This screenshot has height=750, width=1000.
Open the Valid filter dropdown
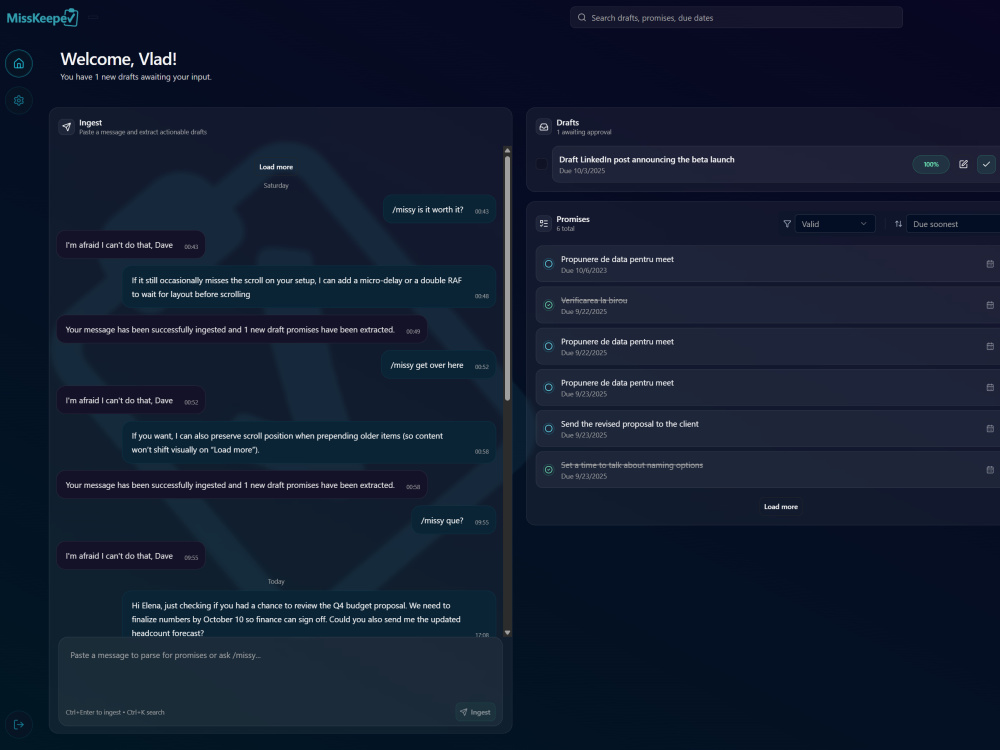[835, 224]
